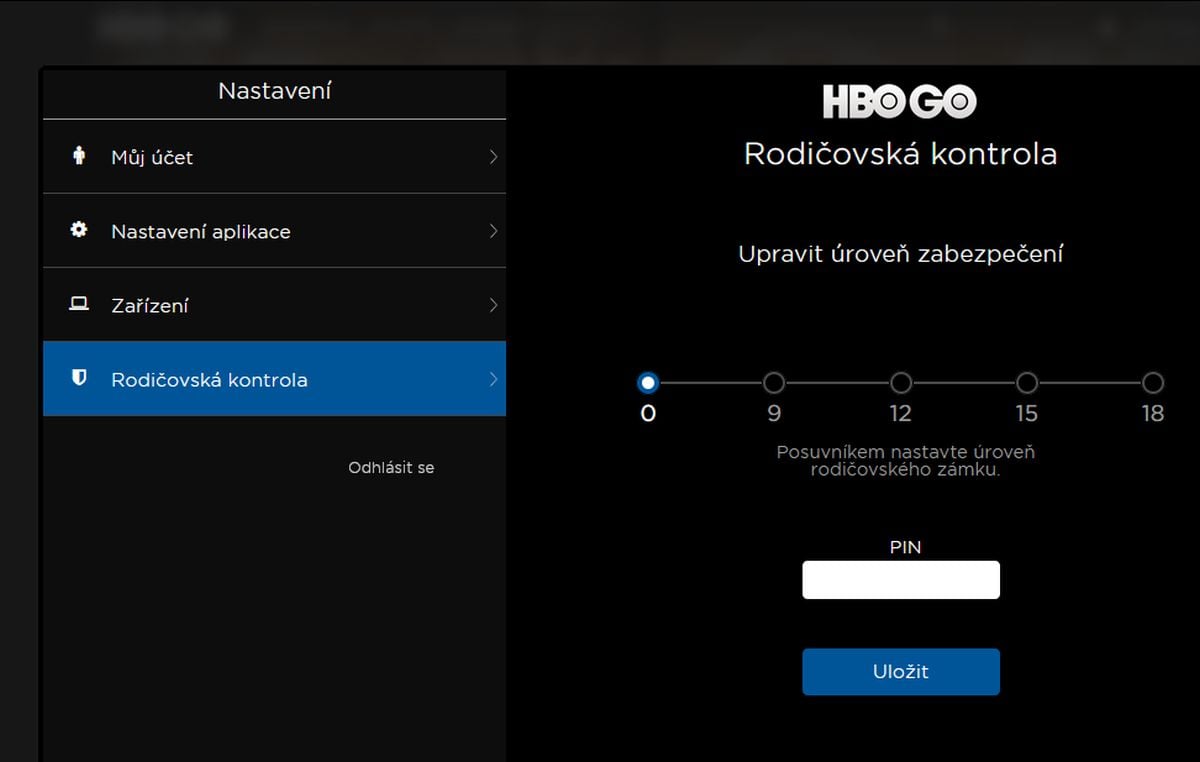Click the shield icon beside Rodičovská kontrola
This screenshot has height=762, width=1200.
click(79, 379)
